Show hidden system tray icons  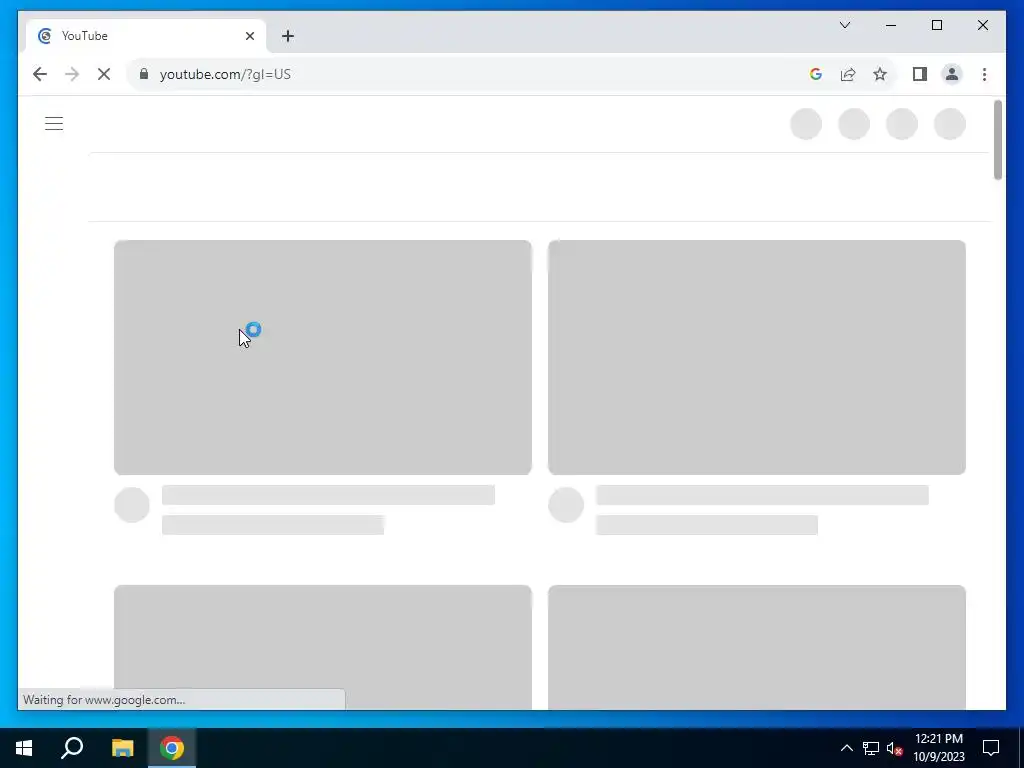846,748
